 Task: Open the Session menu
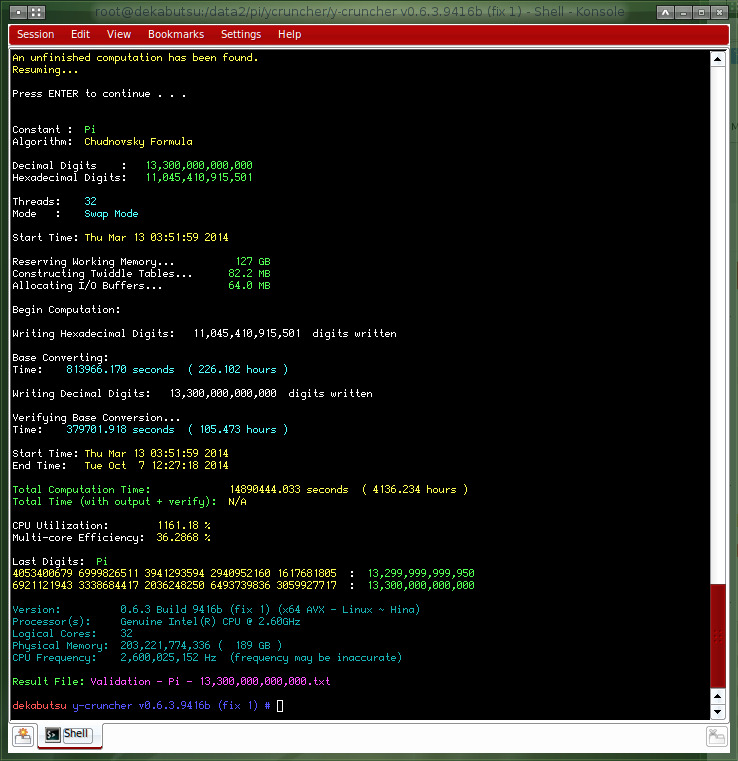(36, 34)
